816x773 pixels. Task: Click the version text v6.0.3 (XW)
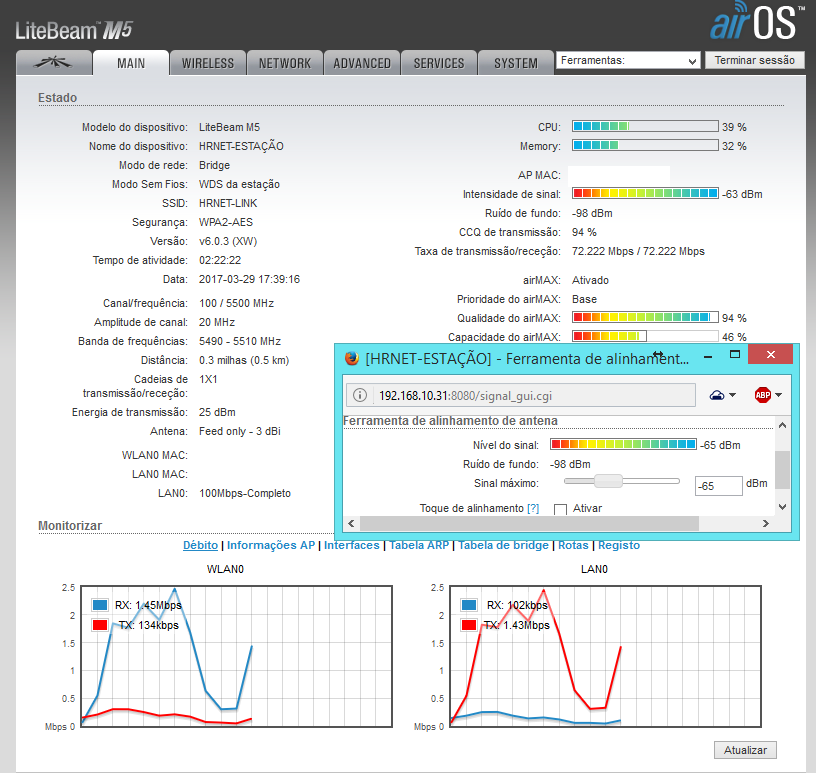(228, 241)
